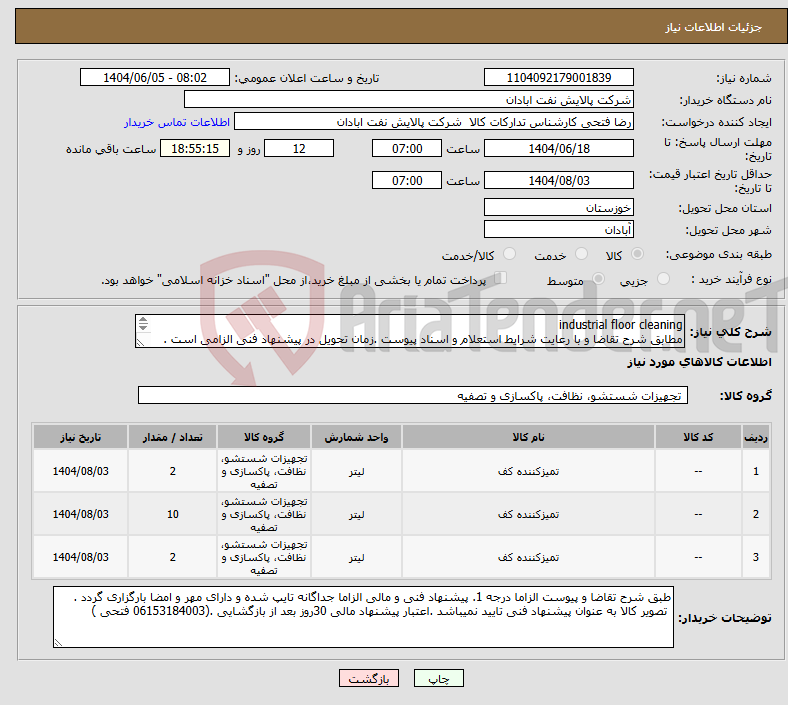Click the واحد شمارش column header
Viewport: 788px width, 705px height.
(x=356, y=437)
